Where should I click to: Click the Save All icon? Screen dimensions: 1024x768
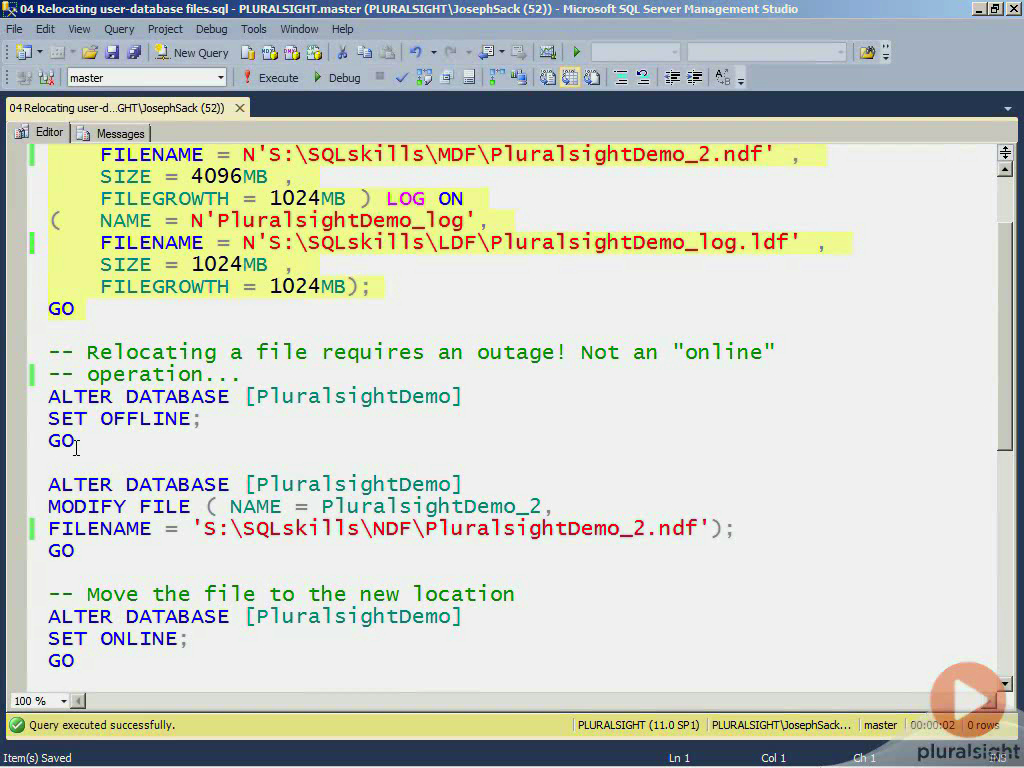[134, 52]
